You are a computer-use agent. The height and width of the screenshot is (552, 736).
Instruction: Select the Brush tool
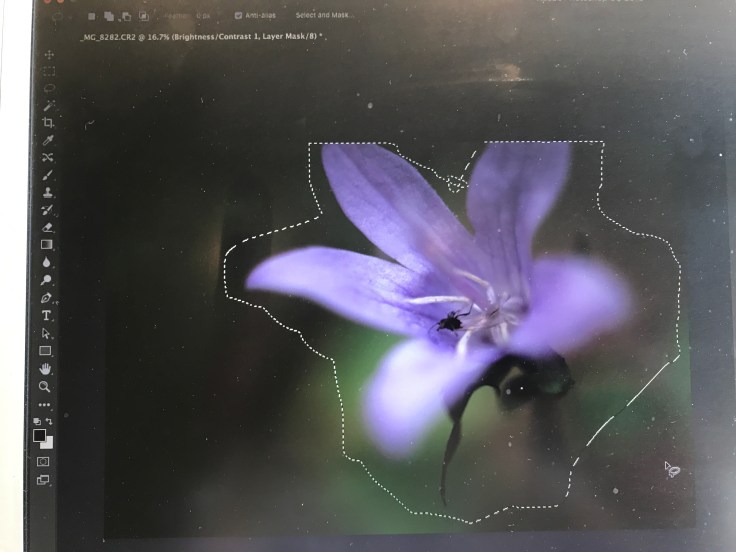click(x=48, y=175)
